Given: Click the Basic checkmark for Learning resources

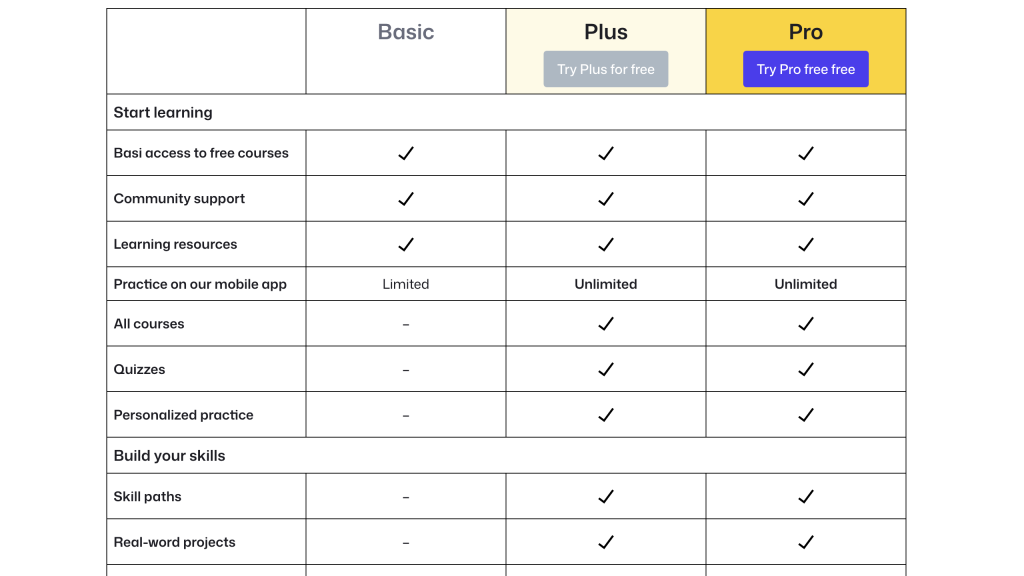Looking at the screenshot, I should (405, 243).
